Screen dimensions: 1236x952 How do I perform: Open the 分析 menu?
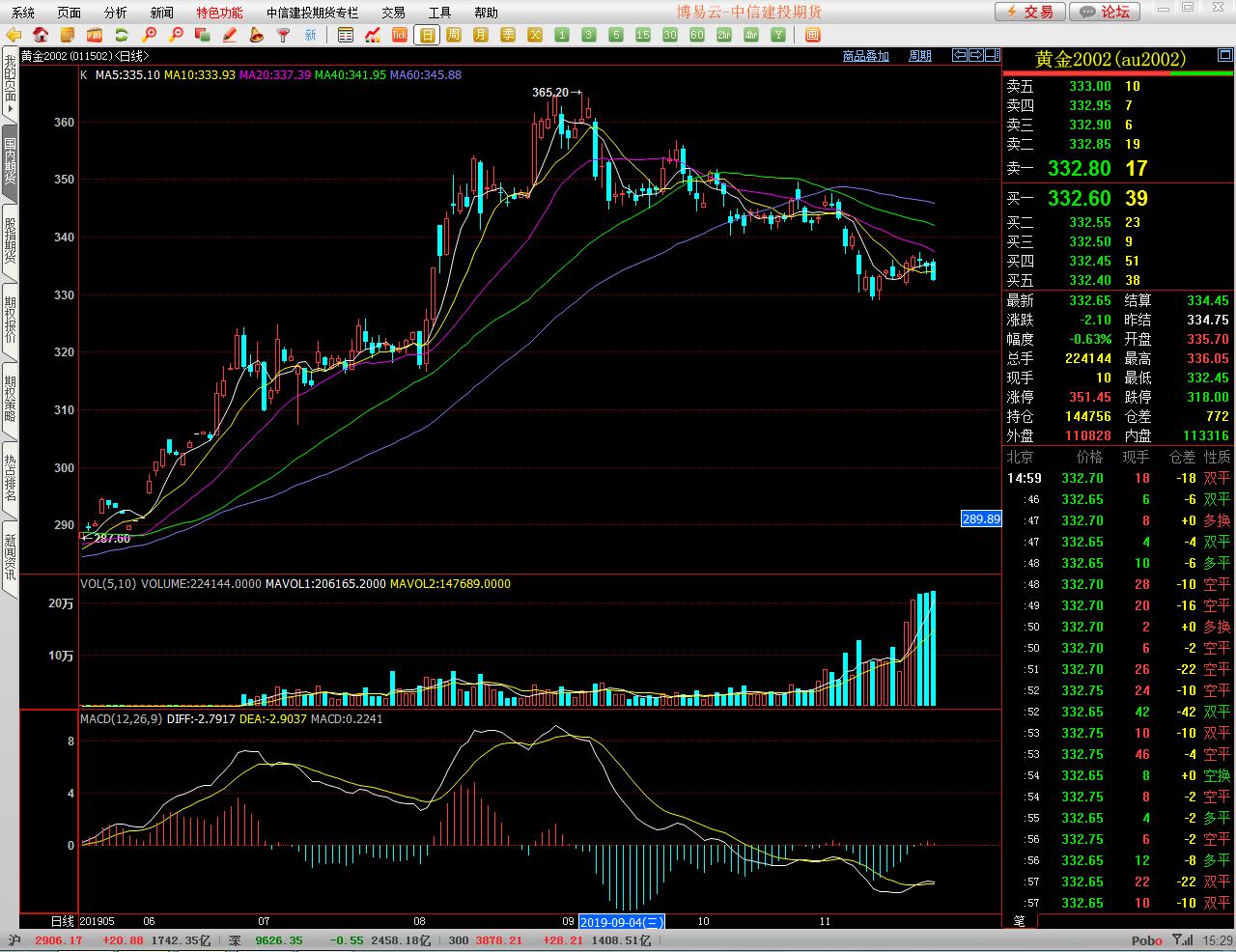click(x=115, y=13)
